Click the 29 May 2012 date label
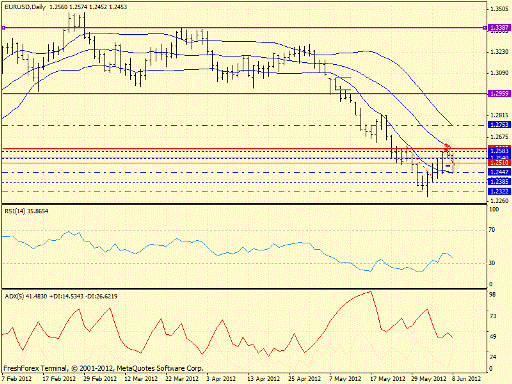Viewport: 512px width, 384px height. [x=429, y=379]
